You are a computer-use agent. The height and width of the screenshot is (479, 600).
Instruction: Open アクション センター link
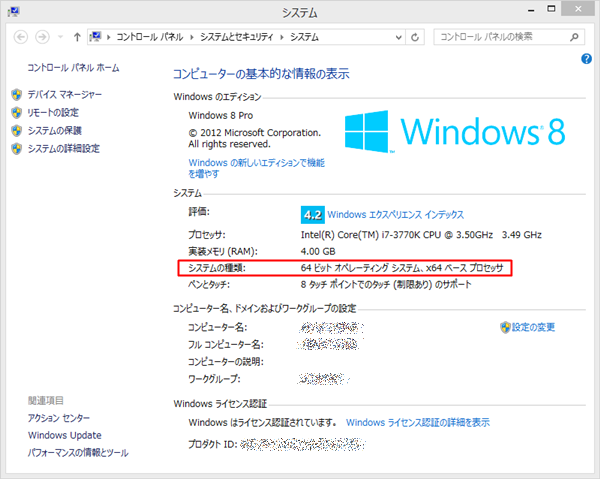(59, 418)
